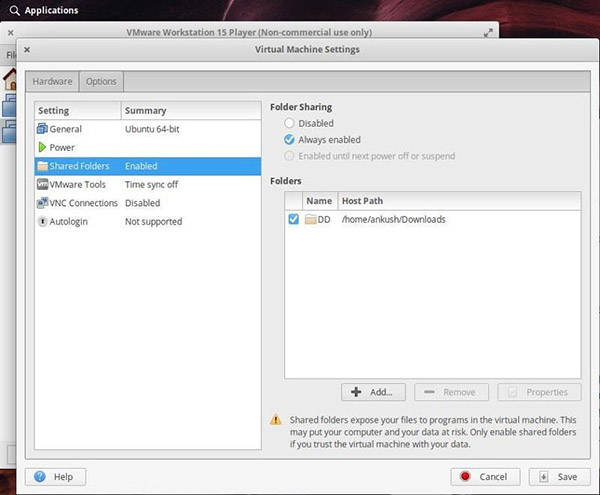Open the Applications menu
Image resolution: width=600 pixels, height=495 pixels.
[51, 10]
